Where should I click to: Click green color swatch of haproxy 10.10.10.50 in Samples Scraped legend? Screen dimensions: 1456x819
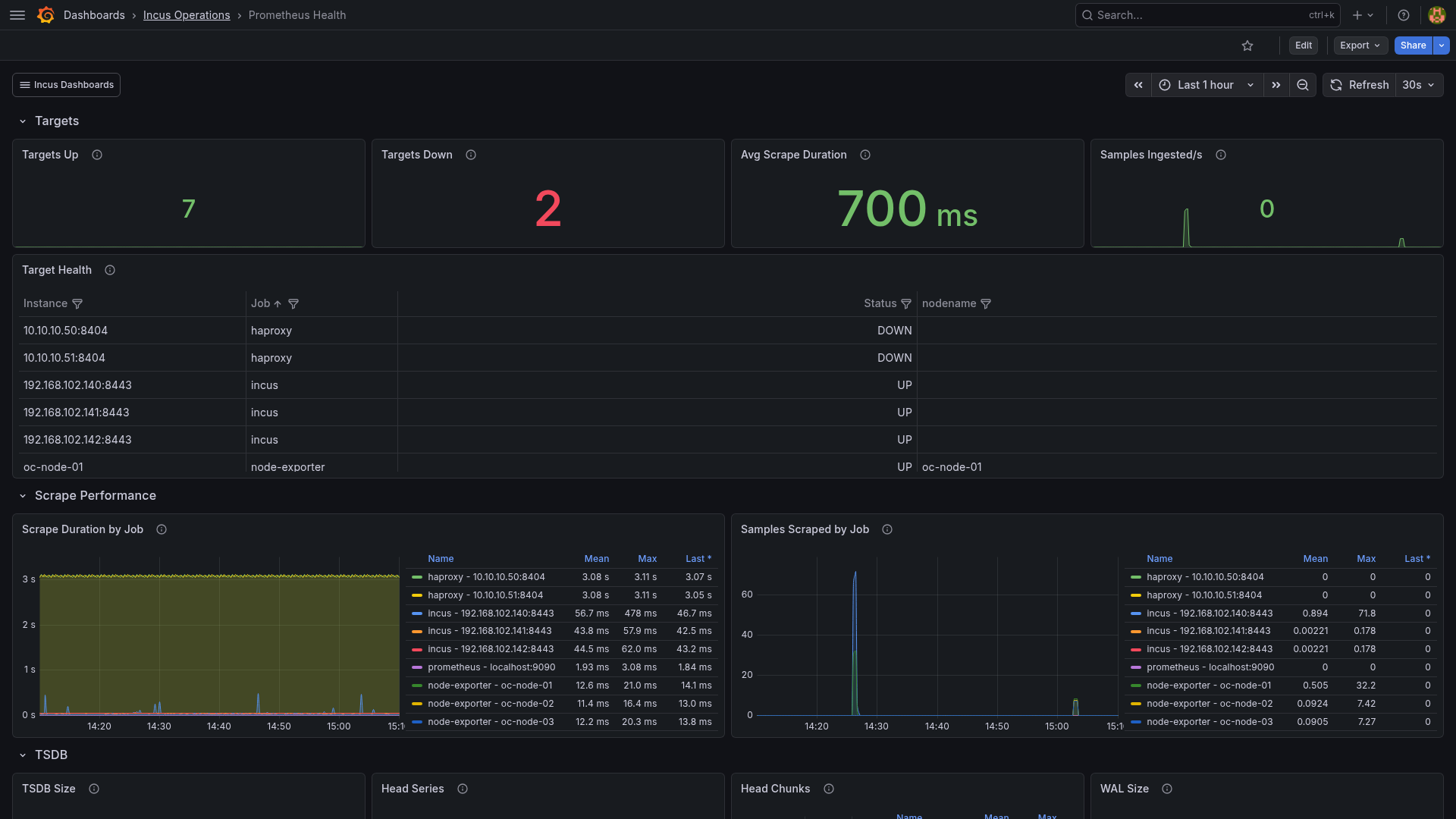pos(1135,577)
